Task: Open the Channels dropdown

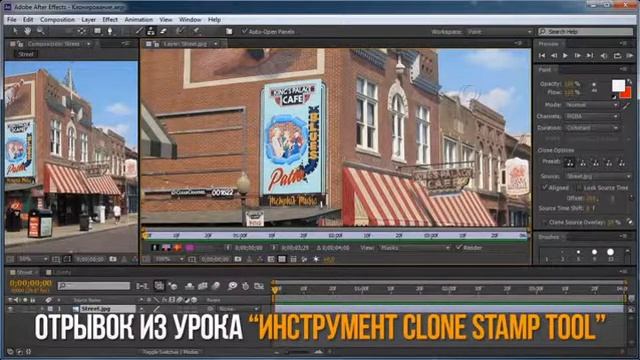Action: tap(591, 116)
